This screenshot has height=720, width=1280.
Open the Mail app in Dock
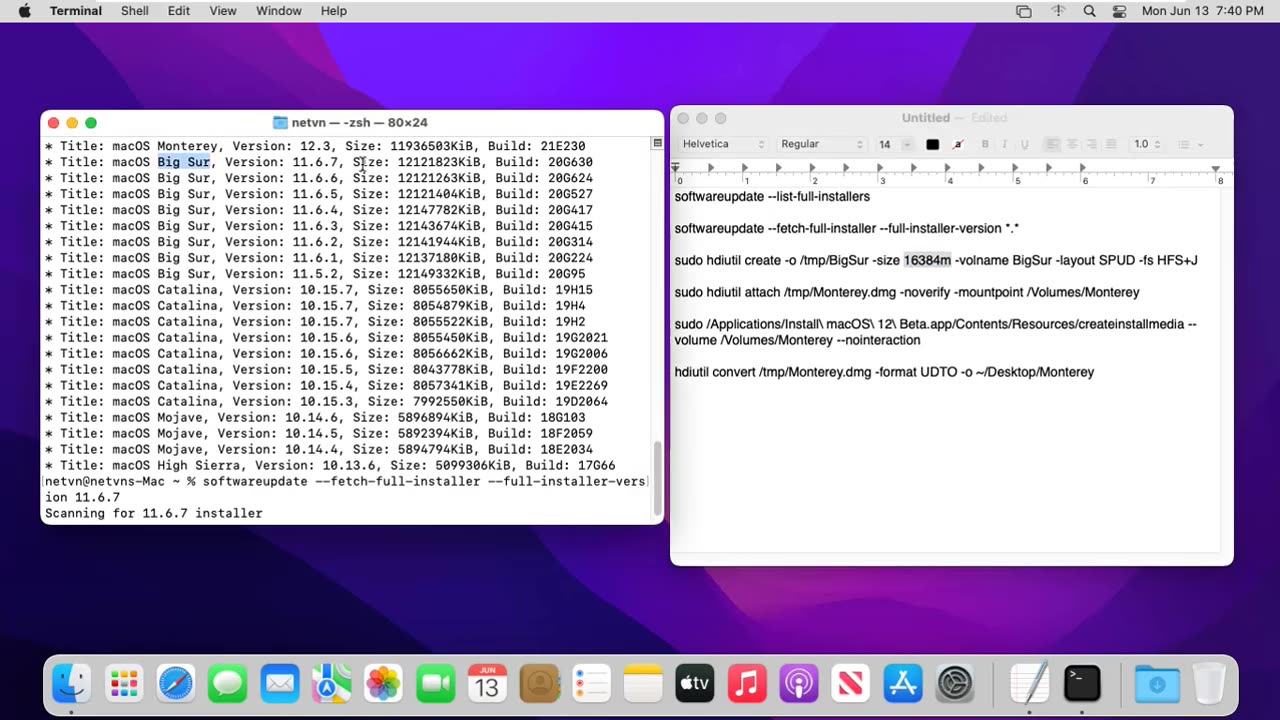(280, 684)
